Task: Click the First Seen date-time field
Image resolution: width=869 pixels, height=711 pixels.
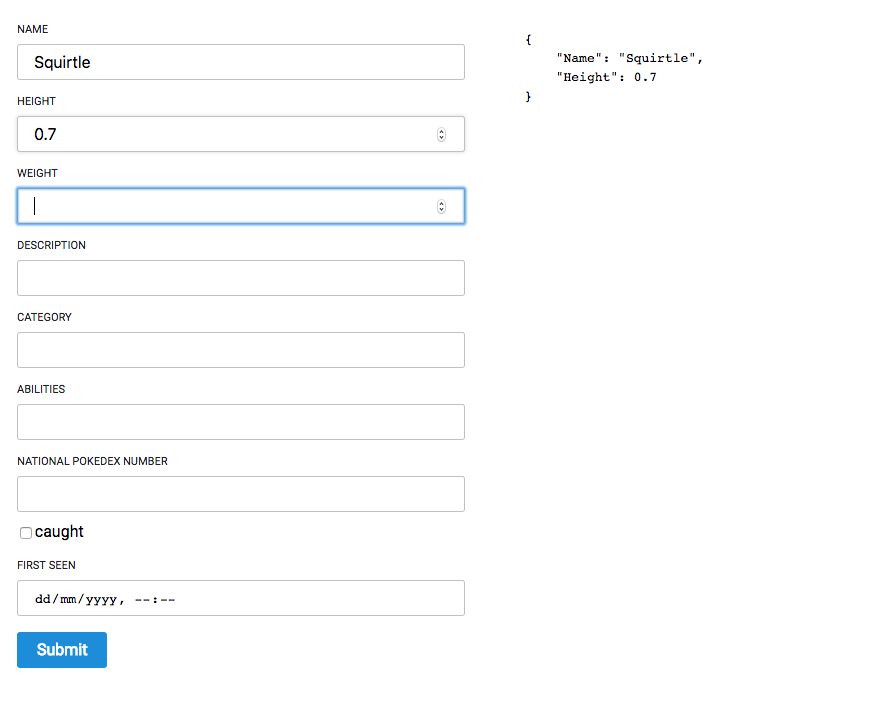Action: pyautogui.click(x=241, y=599)
